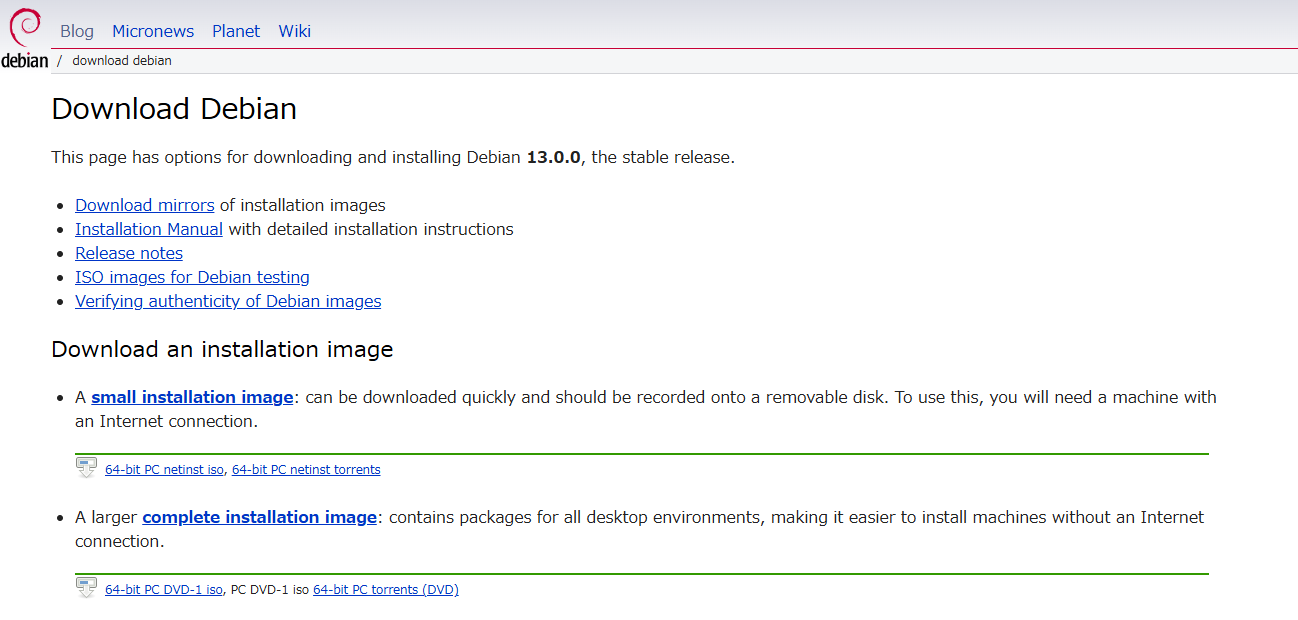
Task: Click 'Download an installation image' heading
Action: point(222,349)
